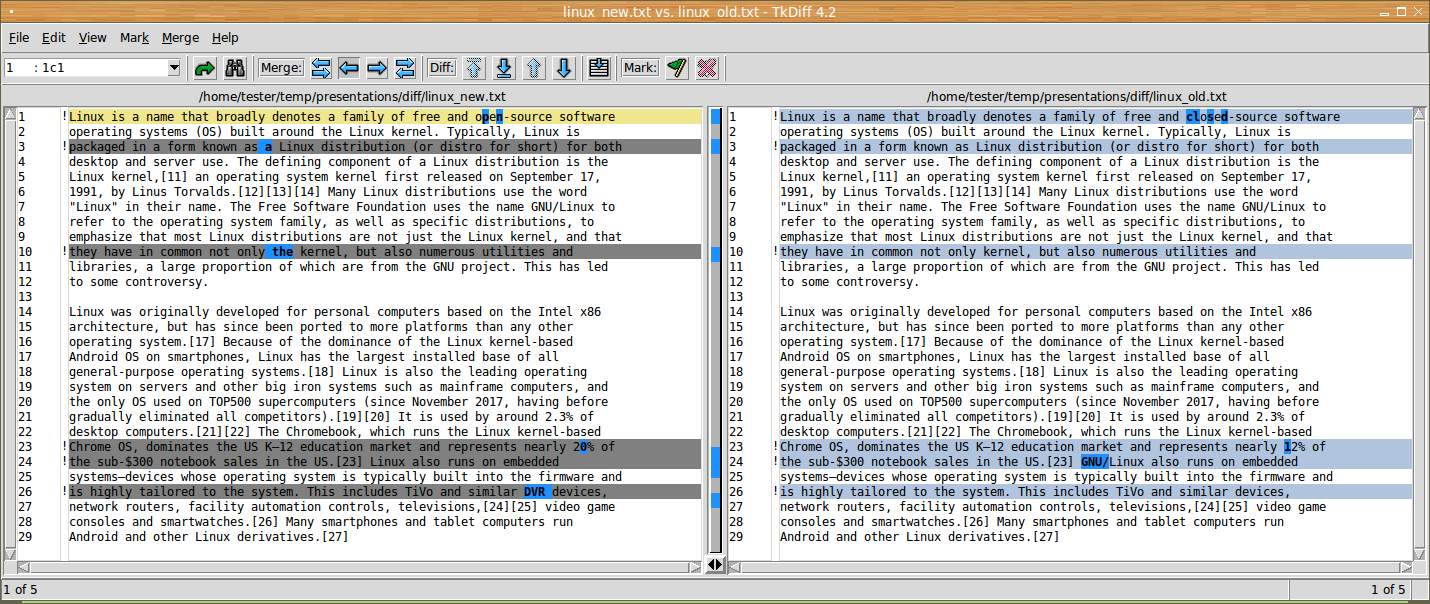Select merge choice: left arrow only

pyautogui.click(x=349, y=68)
